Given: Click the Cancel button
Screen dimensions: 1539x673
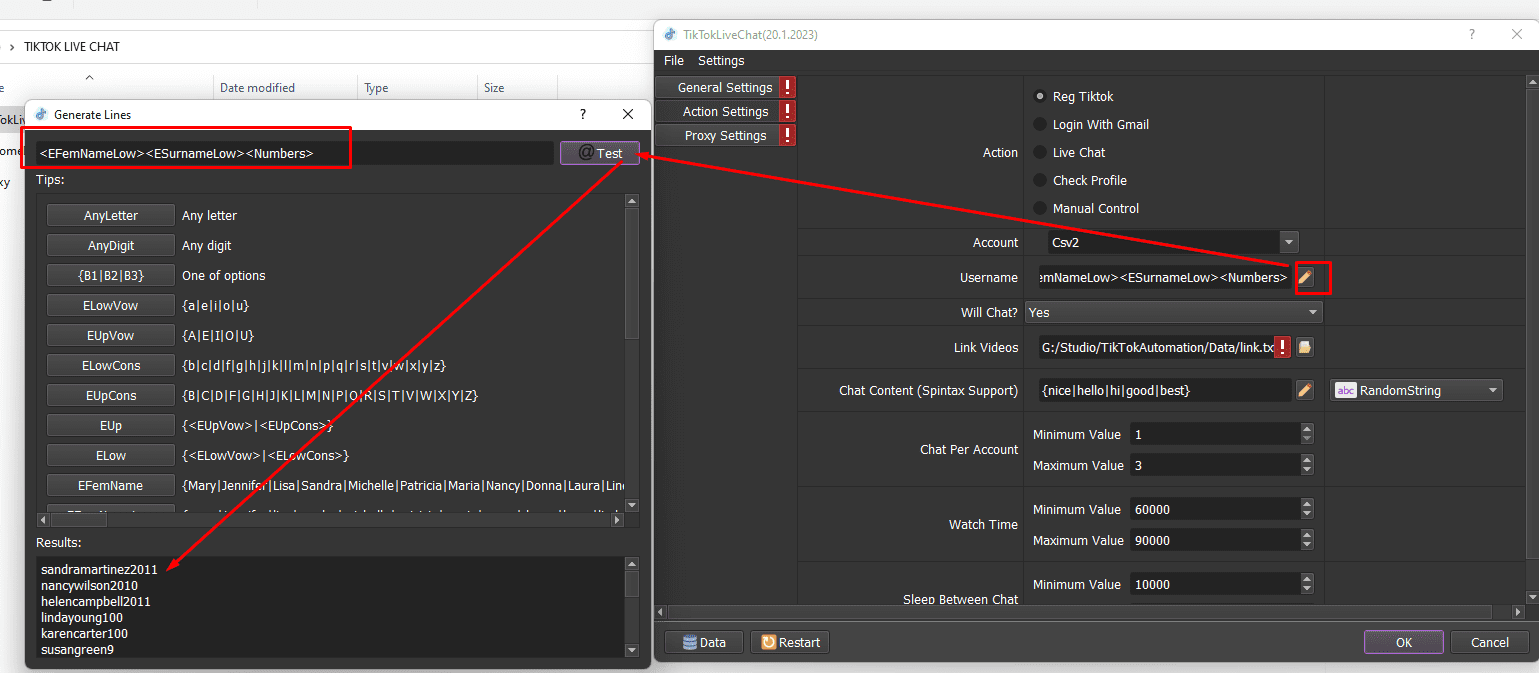Looking at the screenshot, I should 1490,642.
